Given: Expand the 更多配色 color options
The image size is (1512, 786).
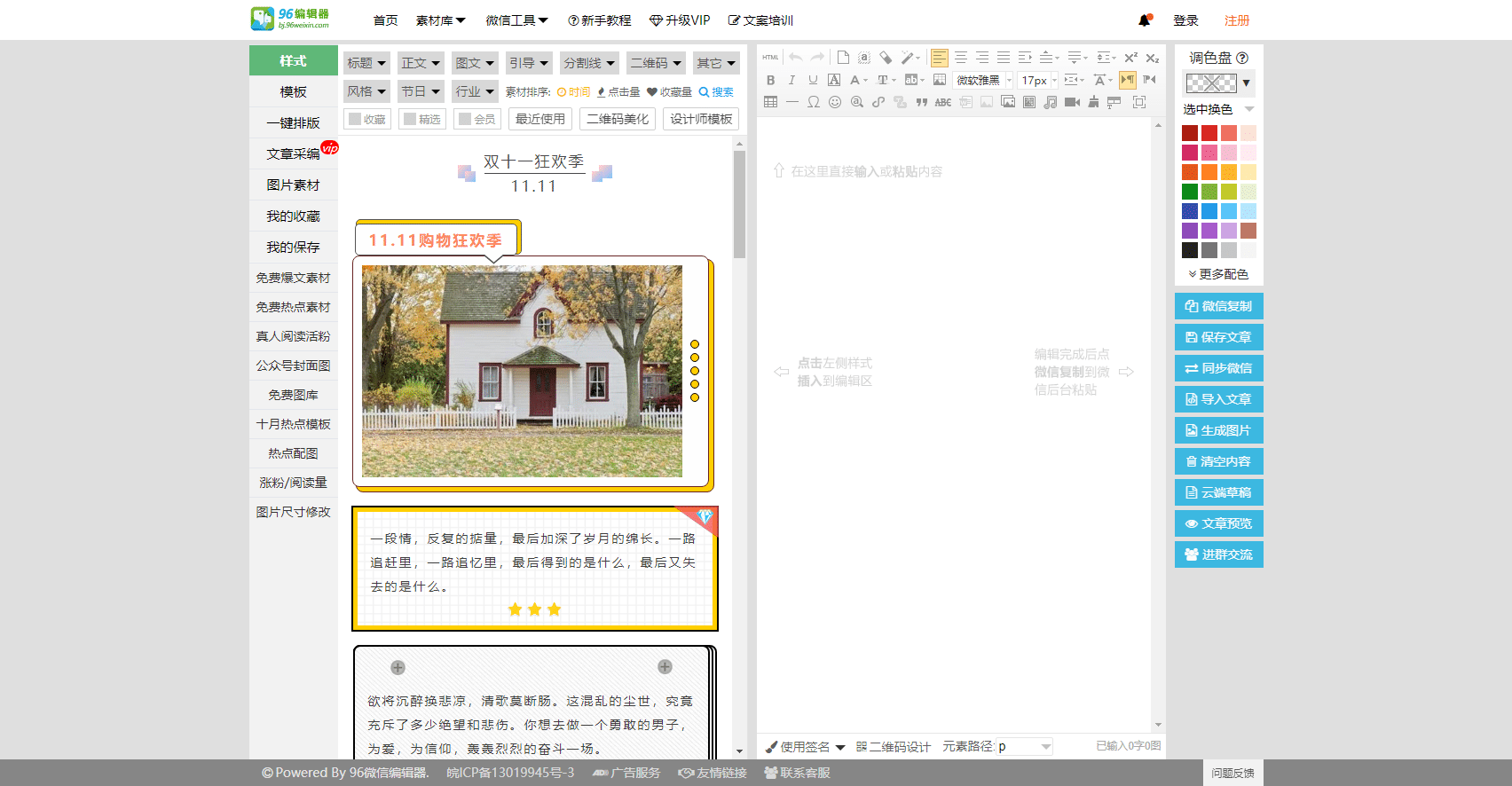Looking at the screenshot, I should (x=1218, y=274).
